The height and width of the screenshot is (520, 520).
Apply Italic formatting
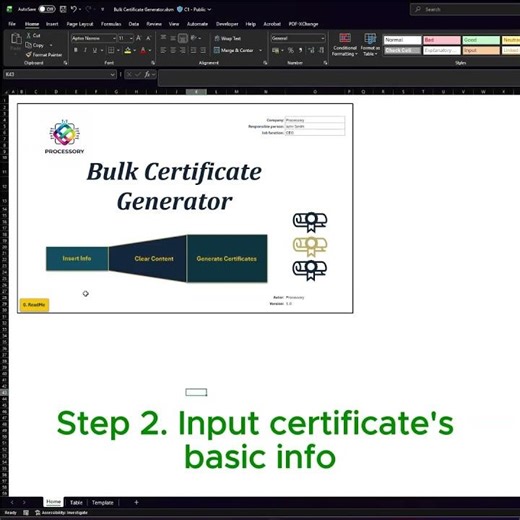(85, 50)
